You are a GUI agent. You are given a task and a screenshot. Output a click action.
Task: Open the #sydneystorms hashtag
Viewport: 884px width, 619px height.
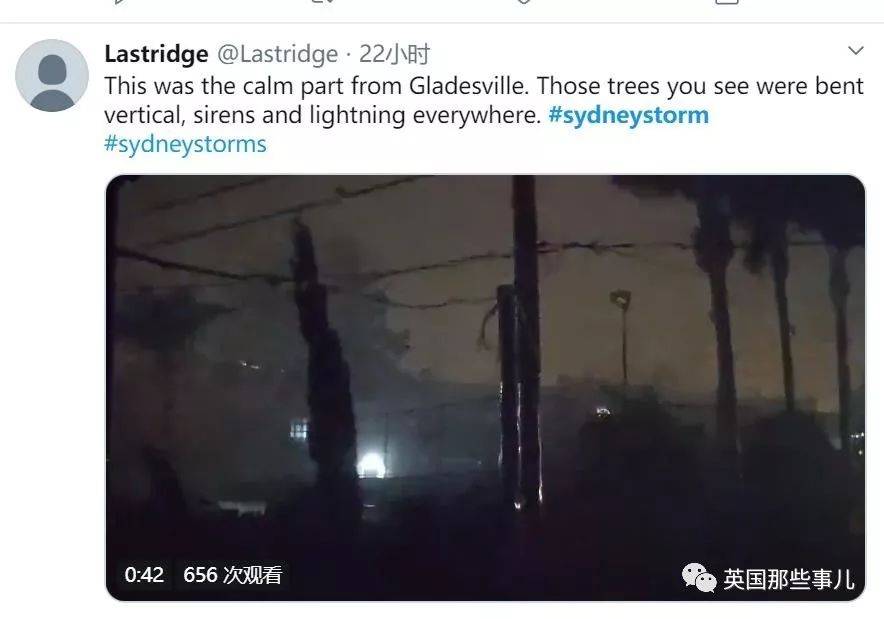[185, 144]
